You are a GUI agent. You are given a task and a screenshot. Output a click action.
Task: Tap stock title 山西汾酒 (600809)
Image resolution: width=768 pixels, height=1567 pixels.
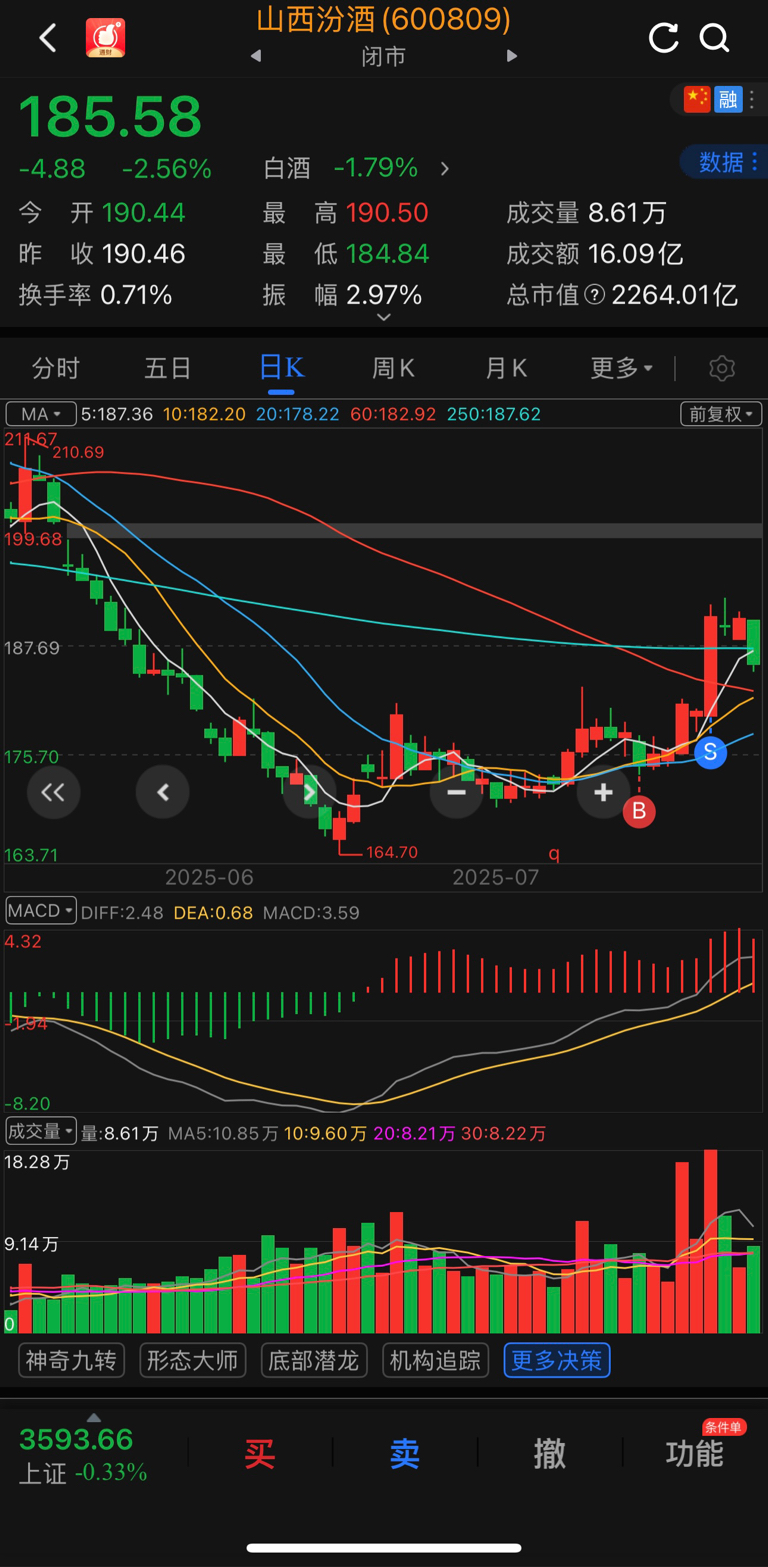point(384,19)
